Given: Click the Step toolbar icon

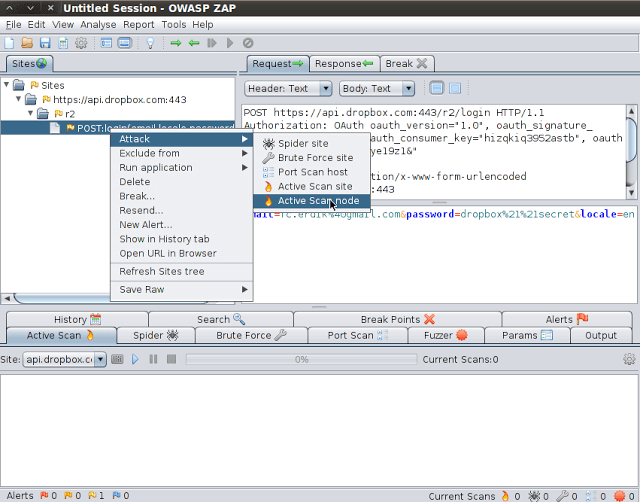Looking at the screenshot, I should (x=212, y=43).
